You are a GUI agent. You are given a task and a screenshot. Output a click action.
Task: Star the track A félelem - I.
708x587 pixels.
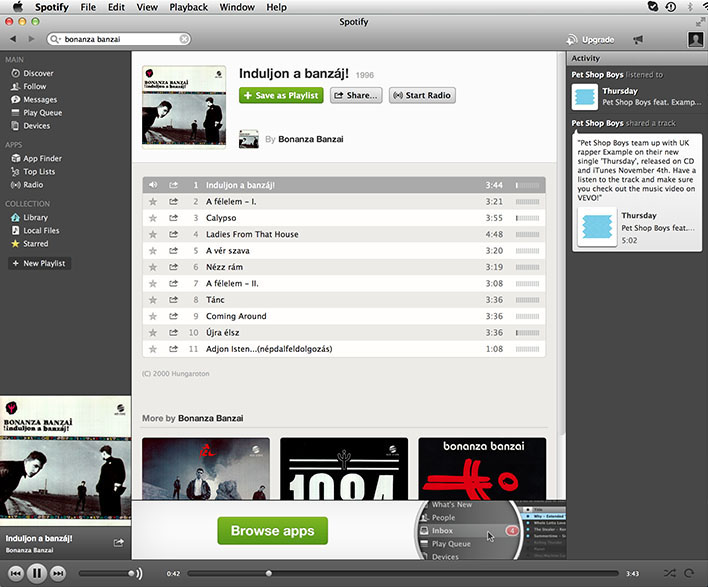[153, 201]
